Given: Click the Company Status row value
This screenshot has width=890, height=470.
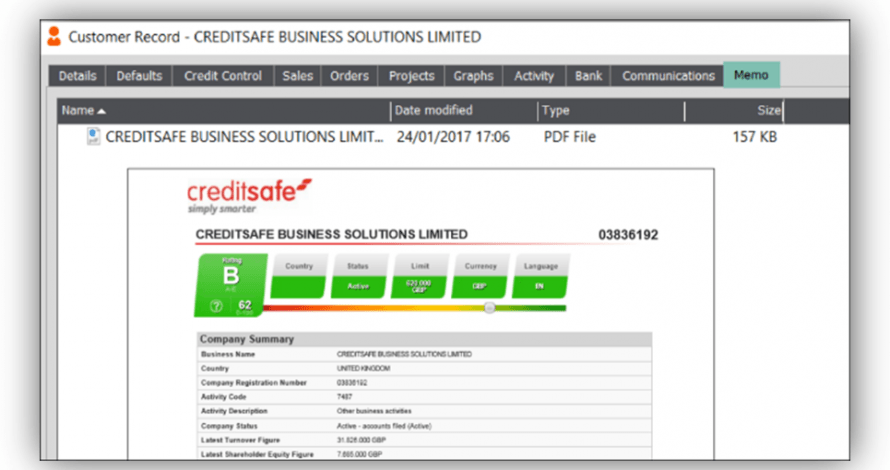Looking at the screenshot, I should [x=384, y=426].
